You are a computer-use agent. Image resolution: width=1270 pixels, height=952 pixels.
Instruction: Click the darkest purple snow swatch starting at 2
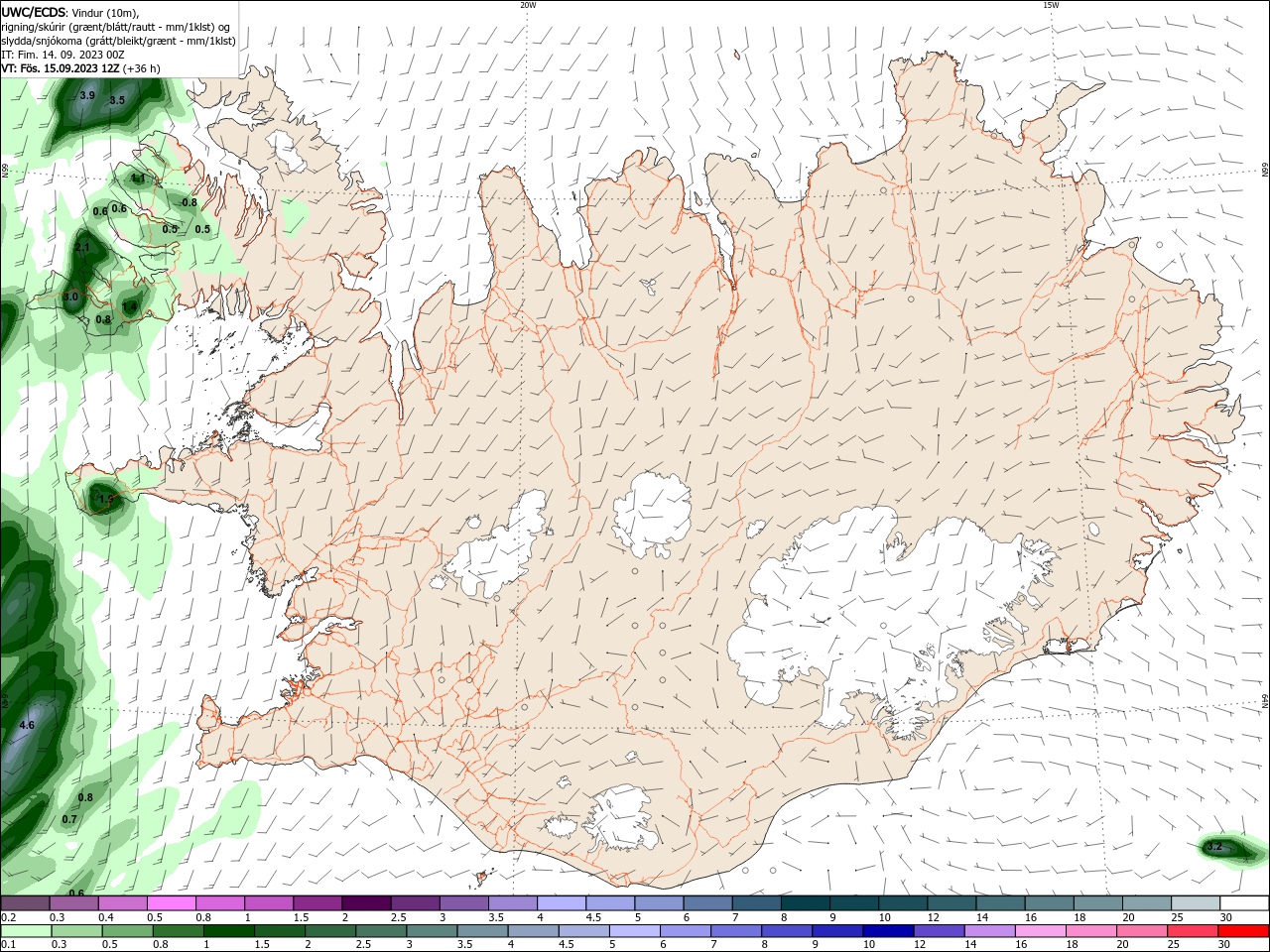[366, 903]
